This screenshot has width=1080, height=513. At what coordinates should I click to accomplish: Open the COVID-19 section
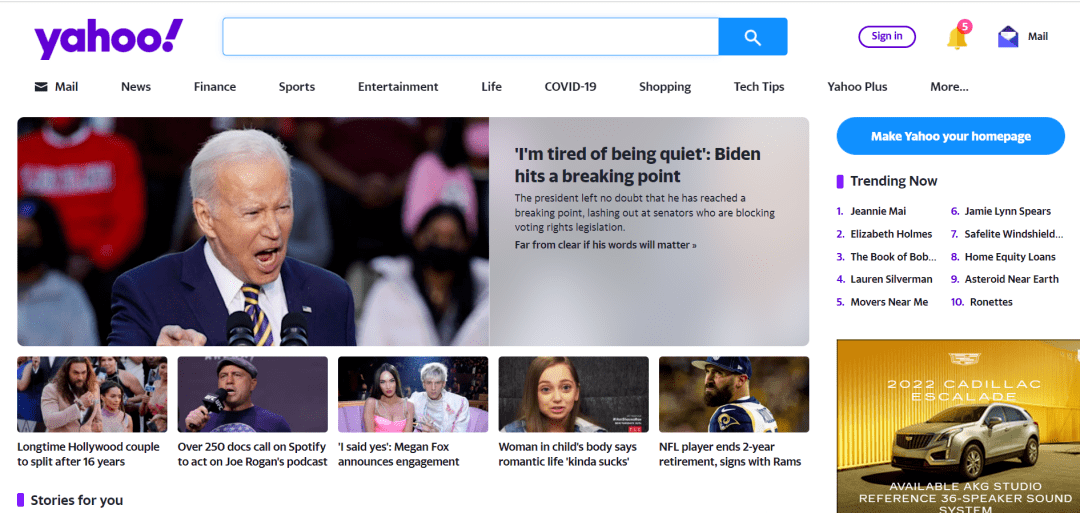point(570,87)
